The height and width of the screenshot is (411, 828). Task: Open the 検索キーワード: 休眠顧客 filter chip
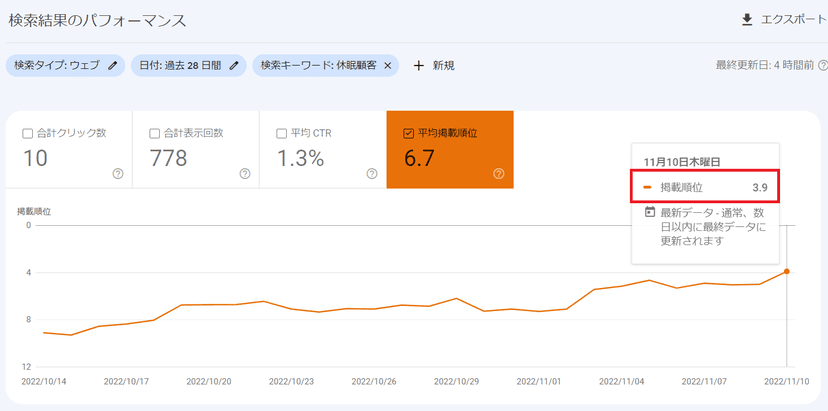[325, 66]
